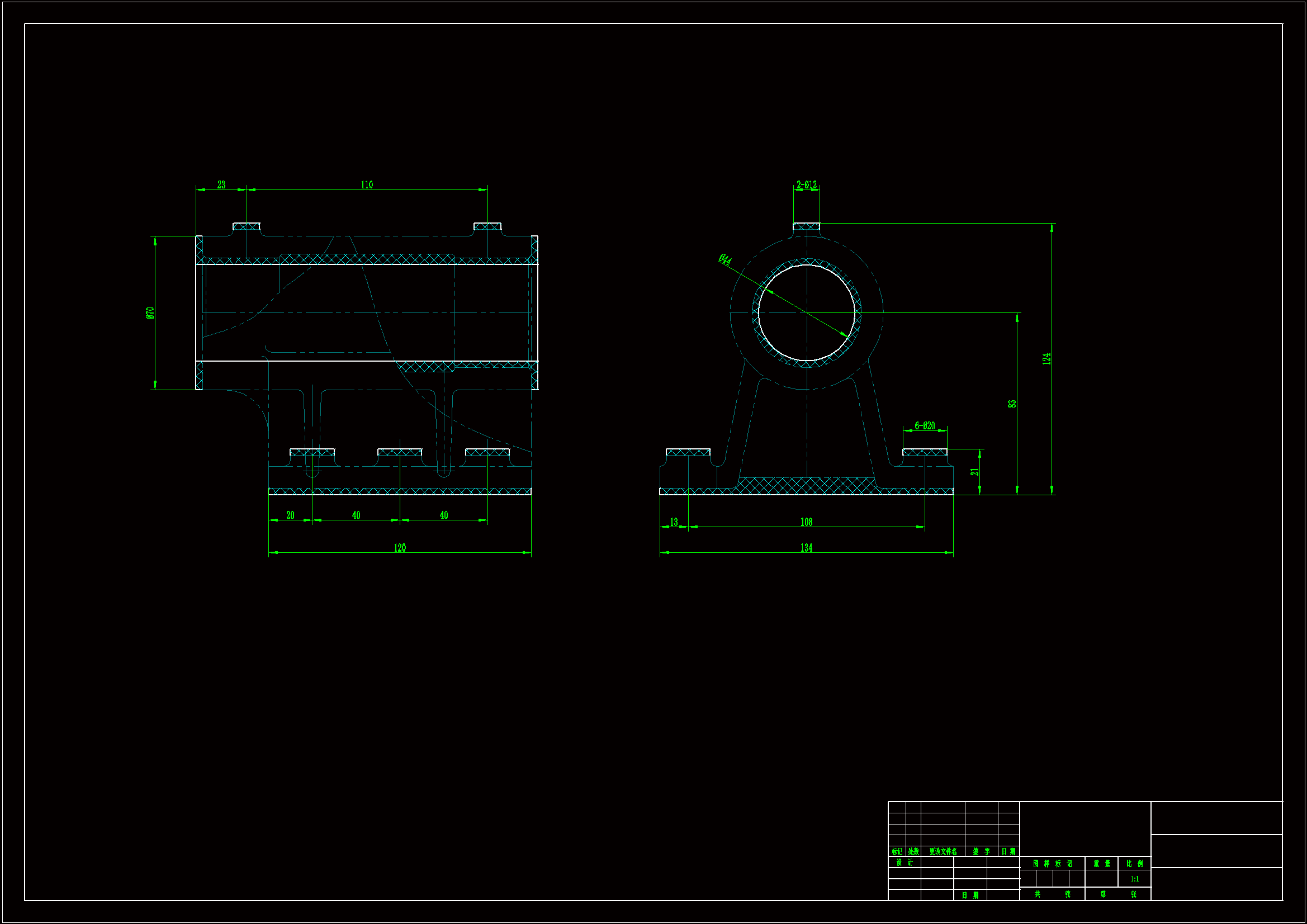Click the 83 center height dimension

(1012, 404)
